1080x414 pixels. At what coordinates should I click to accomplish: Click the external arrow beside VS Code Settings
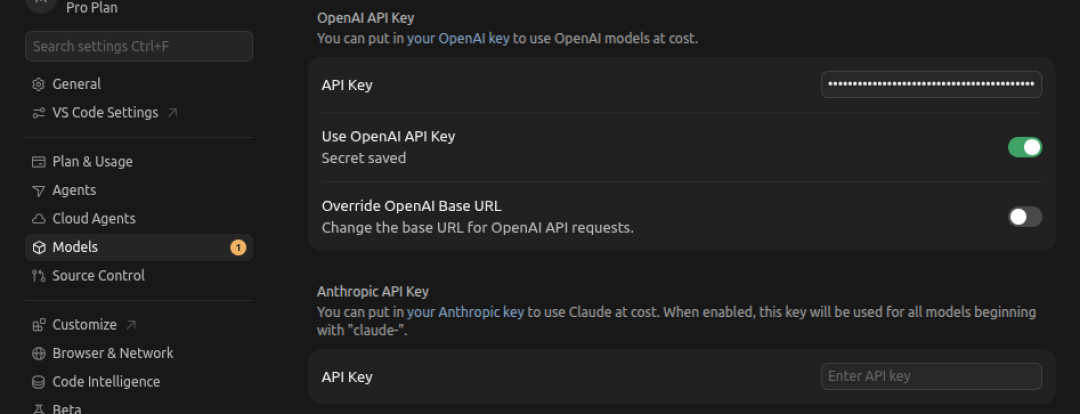click(173, 112)
